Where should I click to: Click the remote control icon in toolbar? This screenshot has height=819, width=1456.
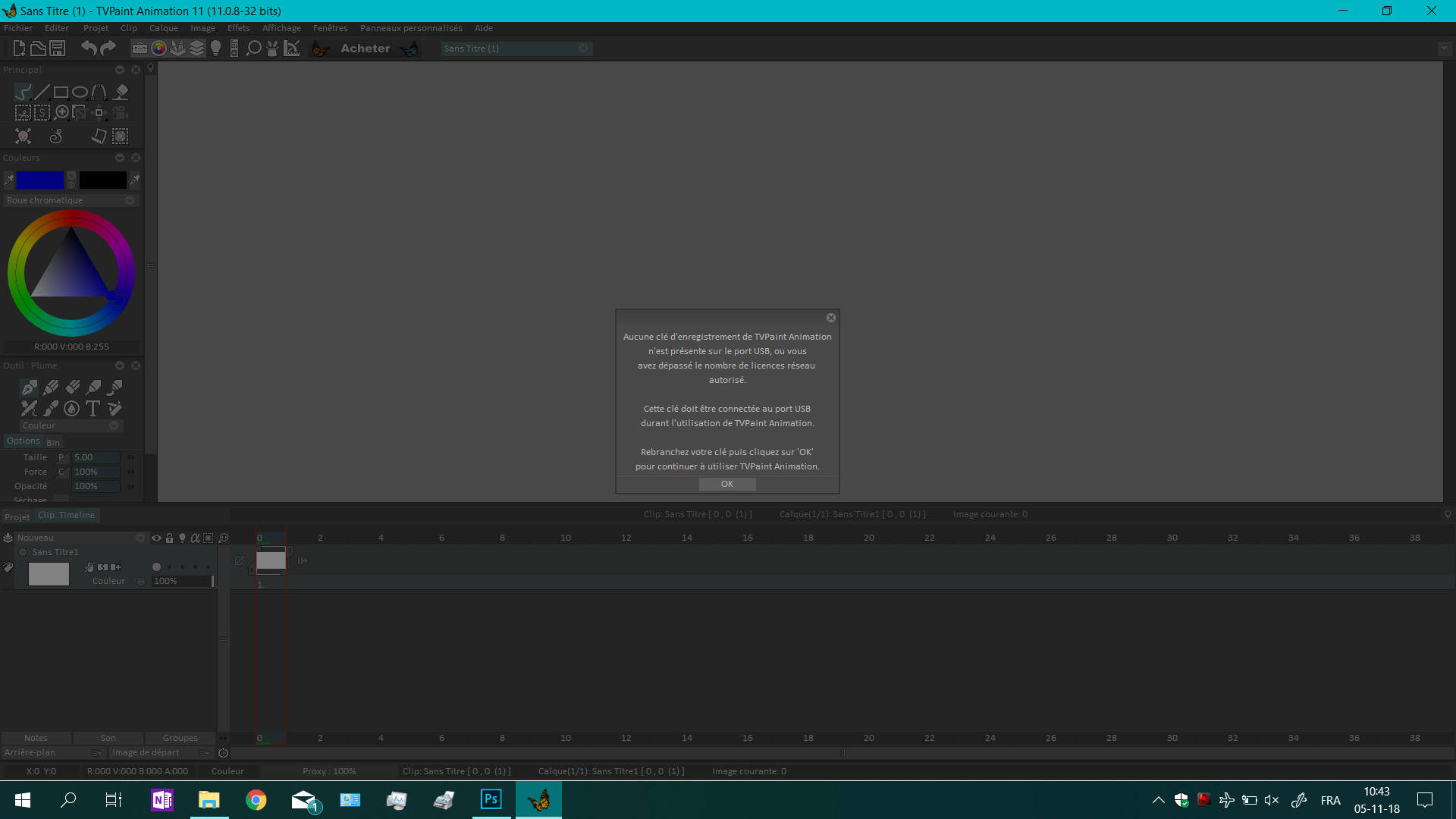tap(234, 49)
